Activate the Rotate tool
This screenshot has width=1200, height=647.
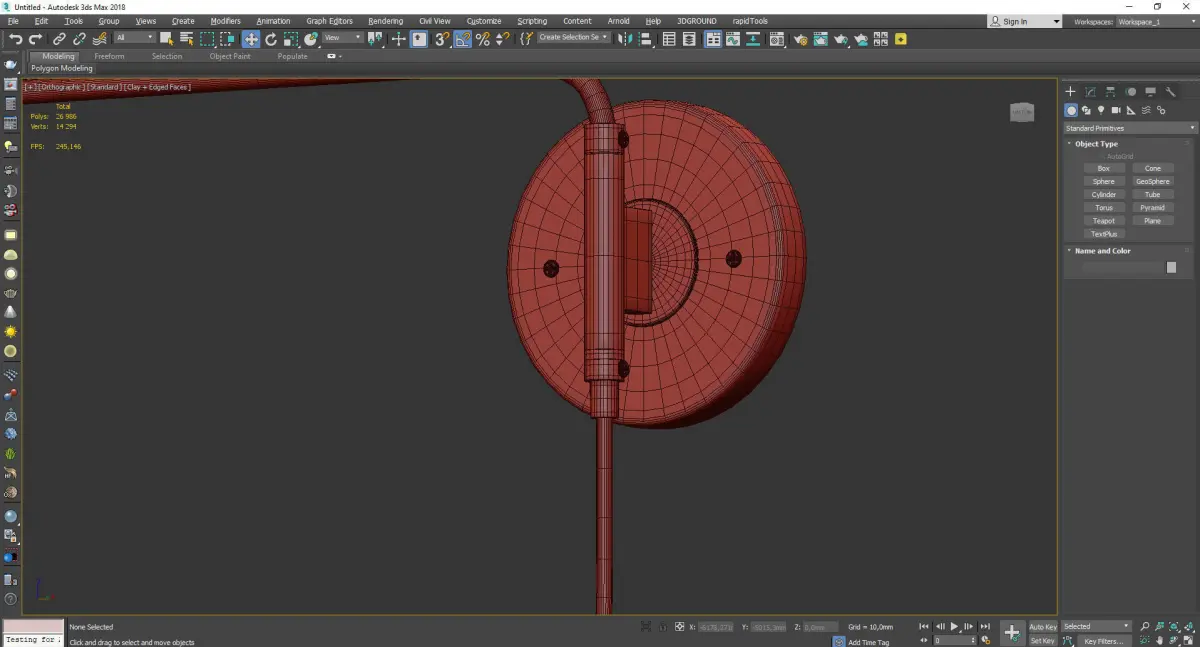[x=270, y=39]
